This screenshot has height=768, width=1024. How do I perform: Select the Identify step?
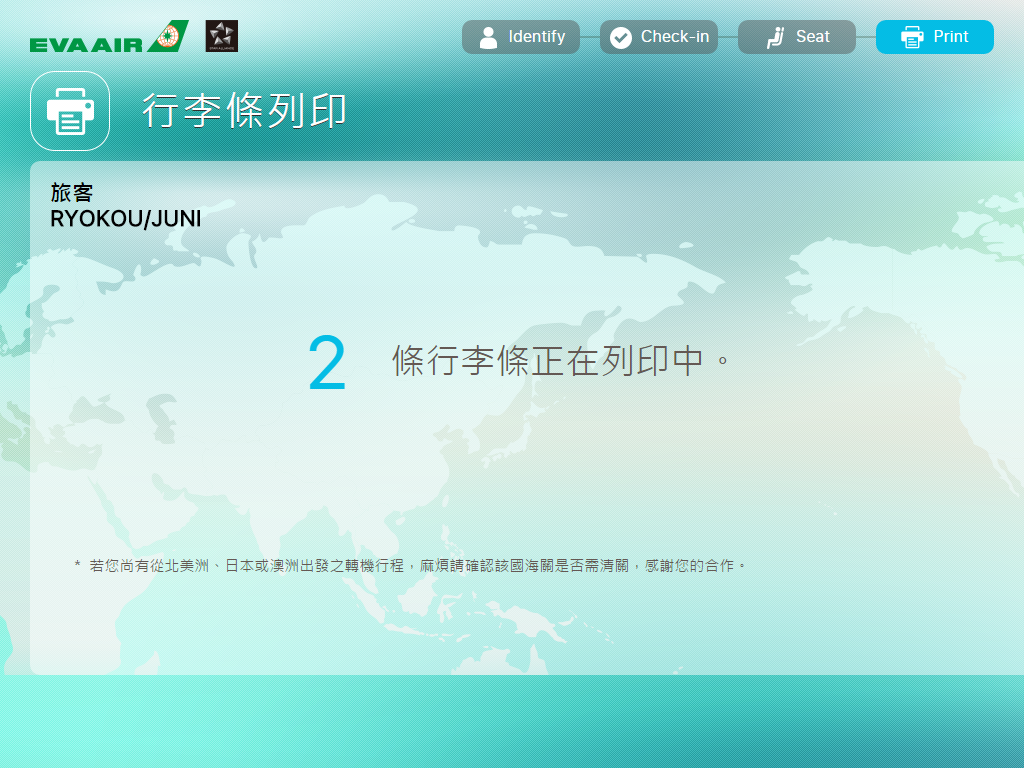coord(520,37)
